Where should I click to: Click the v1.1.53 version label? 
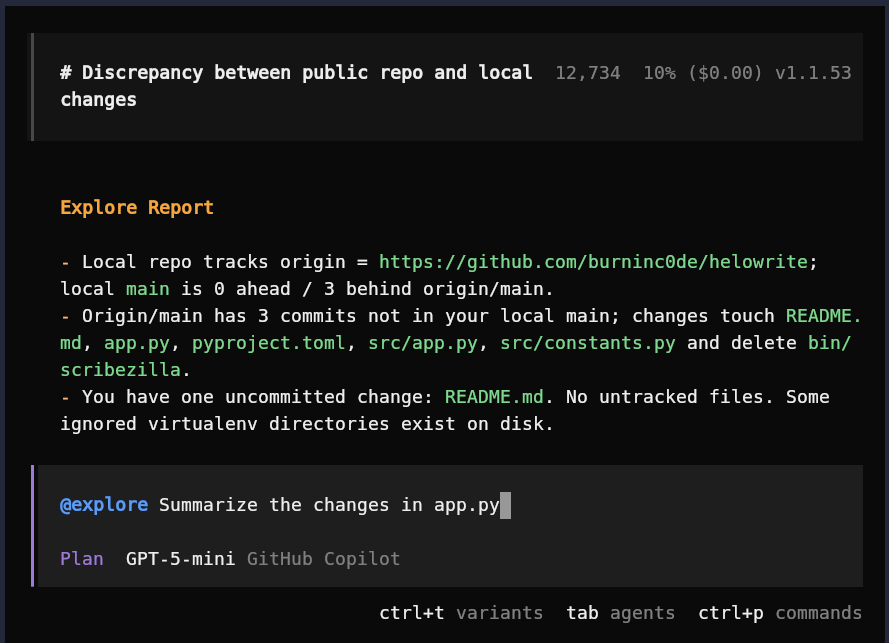coord(813,73)
